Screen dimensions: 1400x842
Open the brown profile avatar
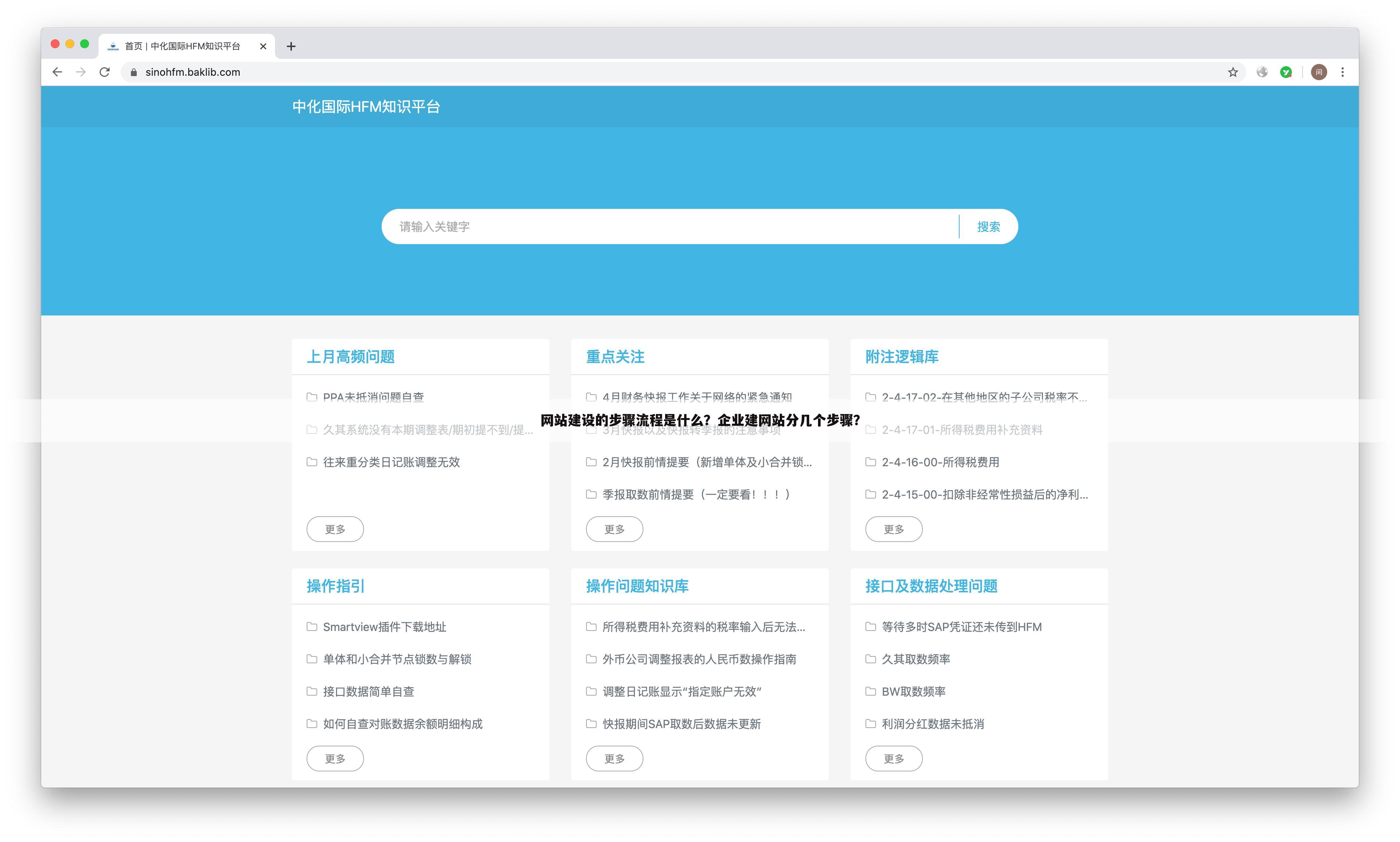pyautogui.click(x=1319, y=72)
